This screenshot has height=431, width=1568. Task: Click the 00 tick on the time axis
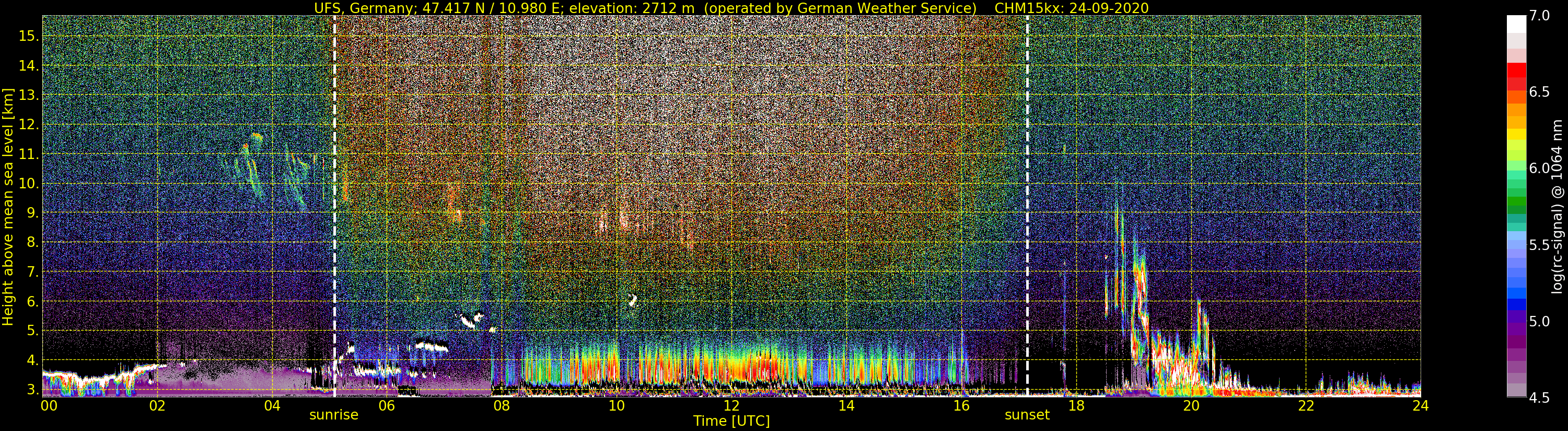pyautogui.click(x=48, y=405)
